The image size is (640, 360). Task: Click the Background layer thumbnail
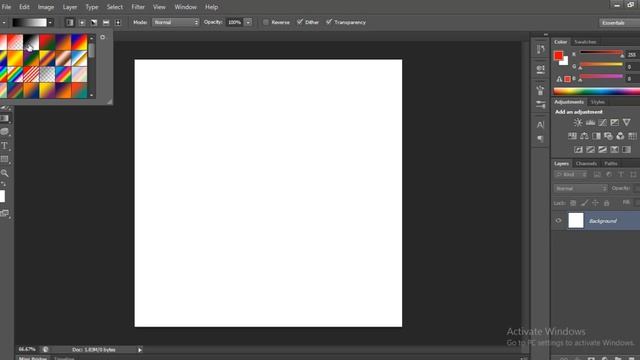tap(576, 220)
